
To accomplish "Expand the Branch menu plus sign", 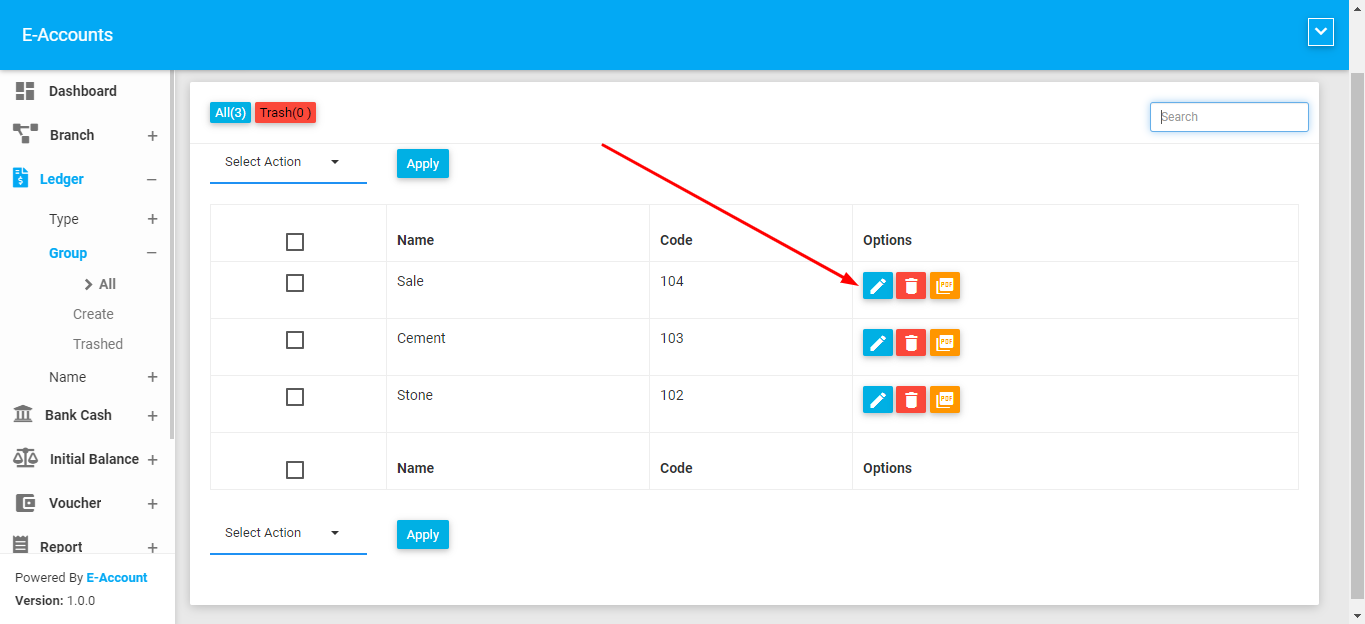I will coord(152,136).
